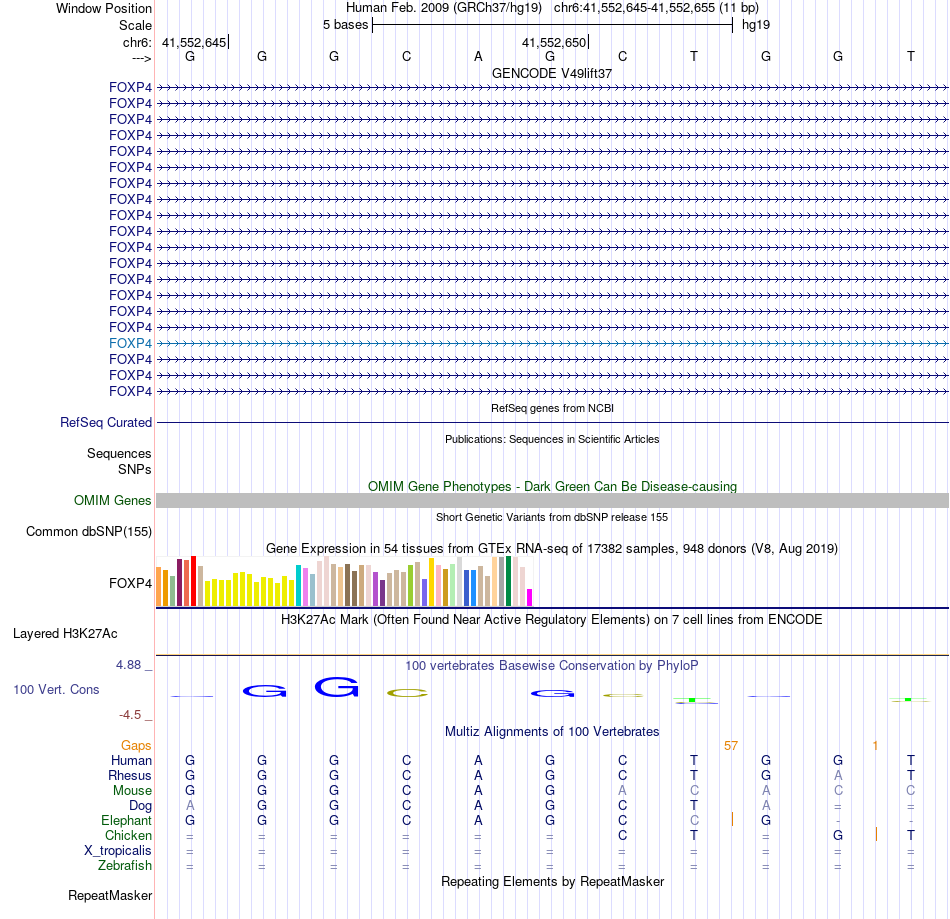950x919 pixels.
Task: Click 'Publications: Sequences in Scientific Articles' title
Action: [x=552, y=439]
